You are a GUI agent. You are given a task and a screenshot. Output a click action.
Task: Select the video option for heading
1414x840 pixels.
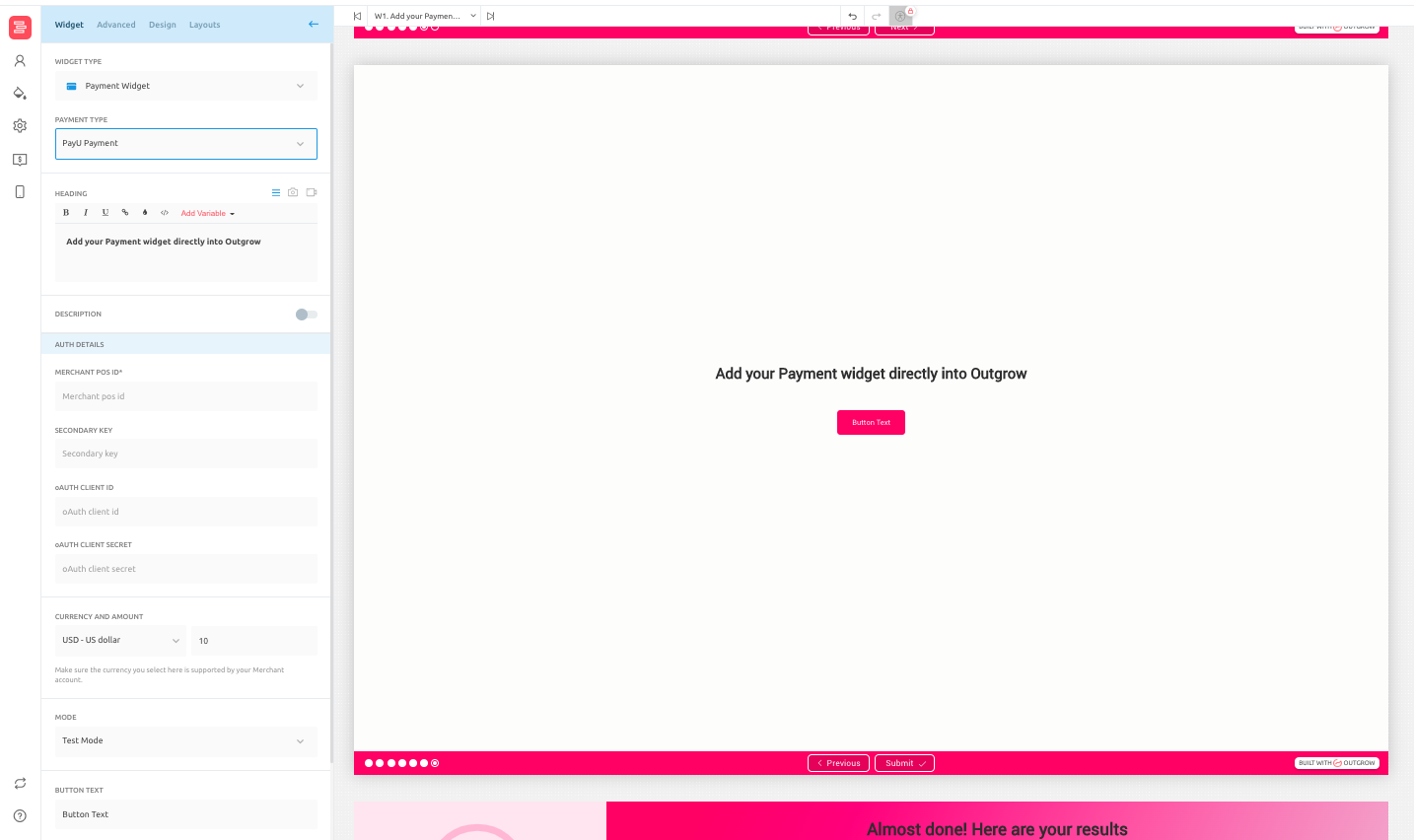(312, 192)
